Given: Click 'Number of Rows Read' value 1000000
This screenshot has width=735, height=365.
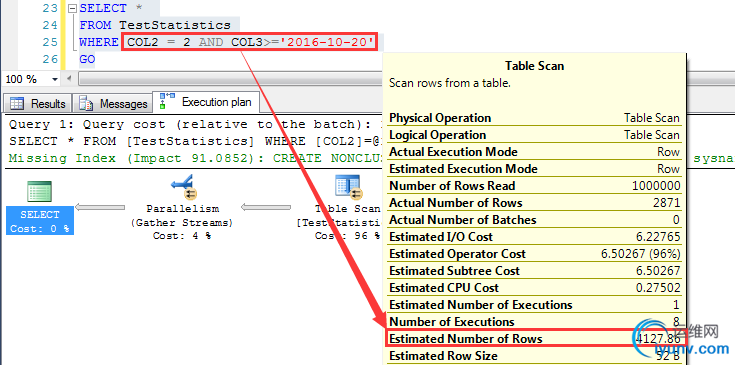Looking at the screenshot, I should 656,186.
